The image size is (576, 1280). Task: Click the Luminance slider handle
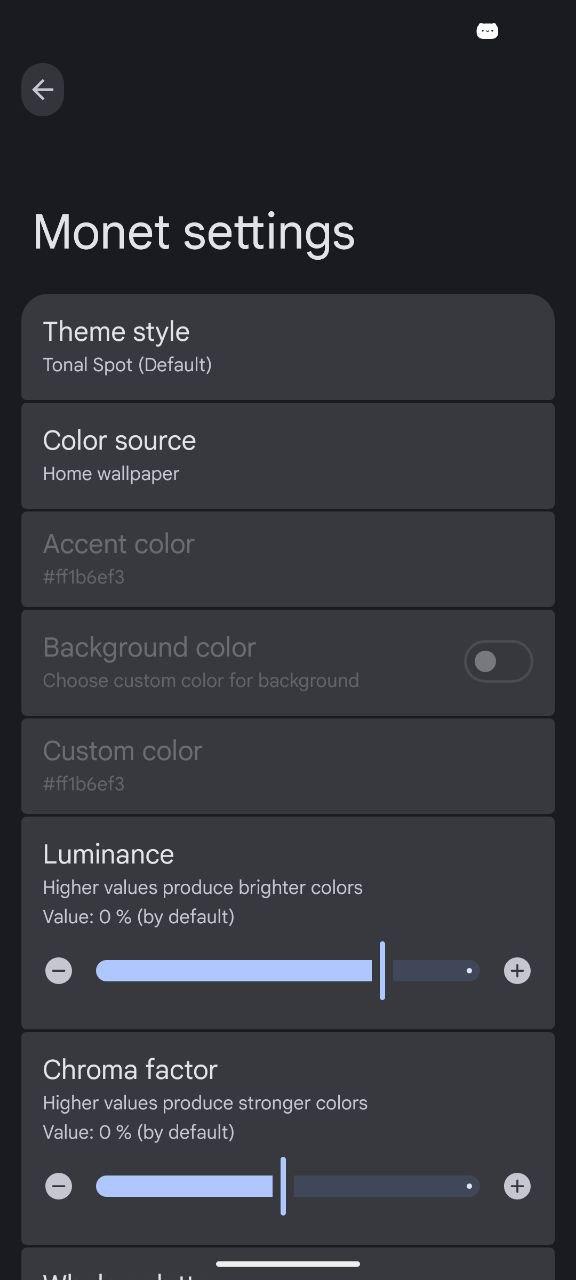(382, 970)
